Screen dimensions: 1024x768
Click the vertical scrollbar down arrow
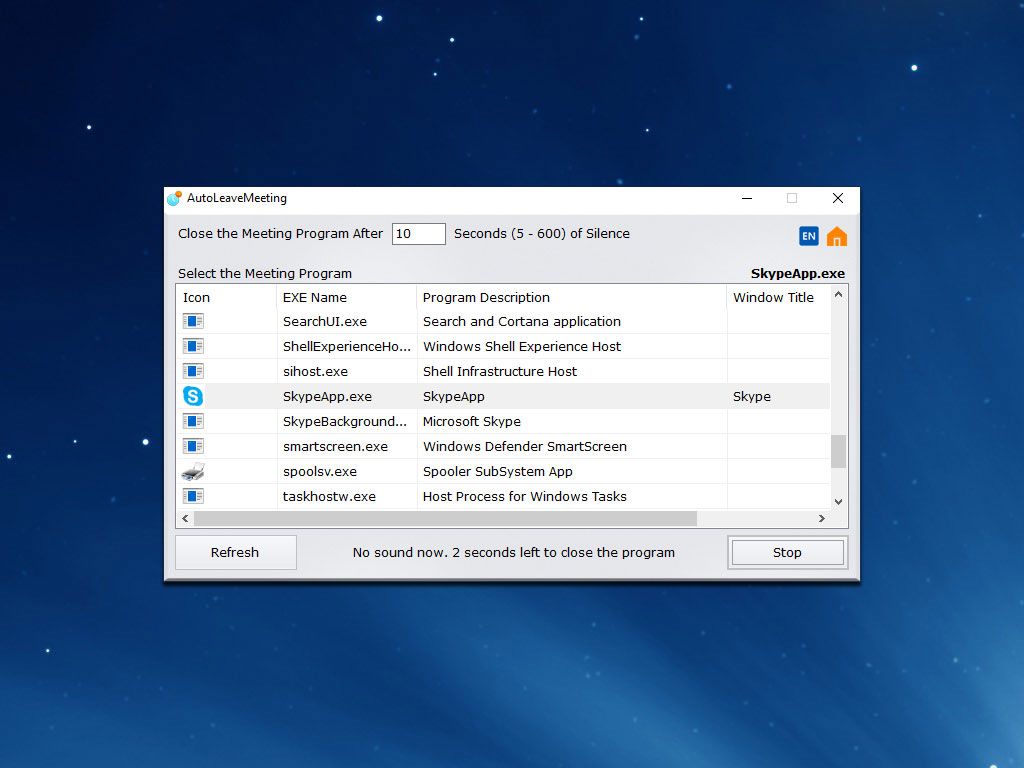pyautogui.click(x=838, y=501)
